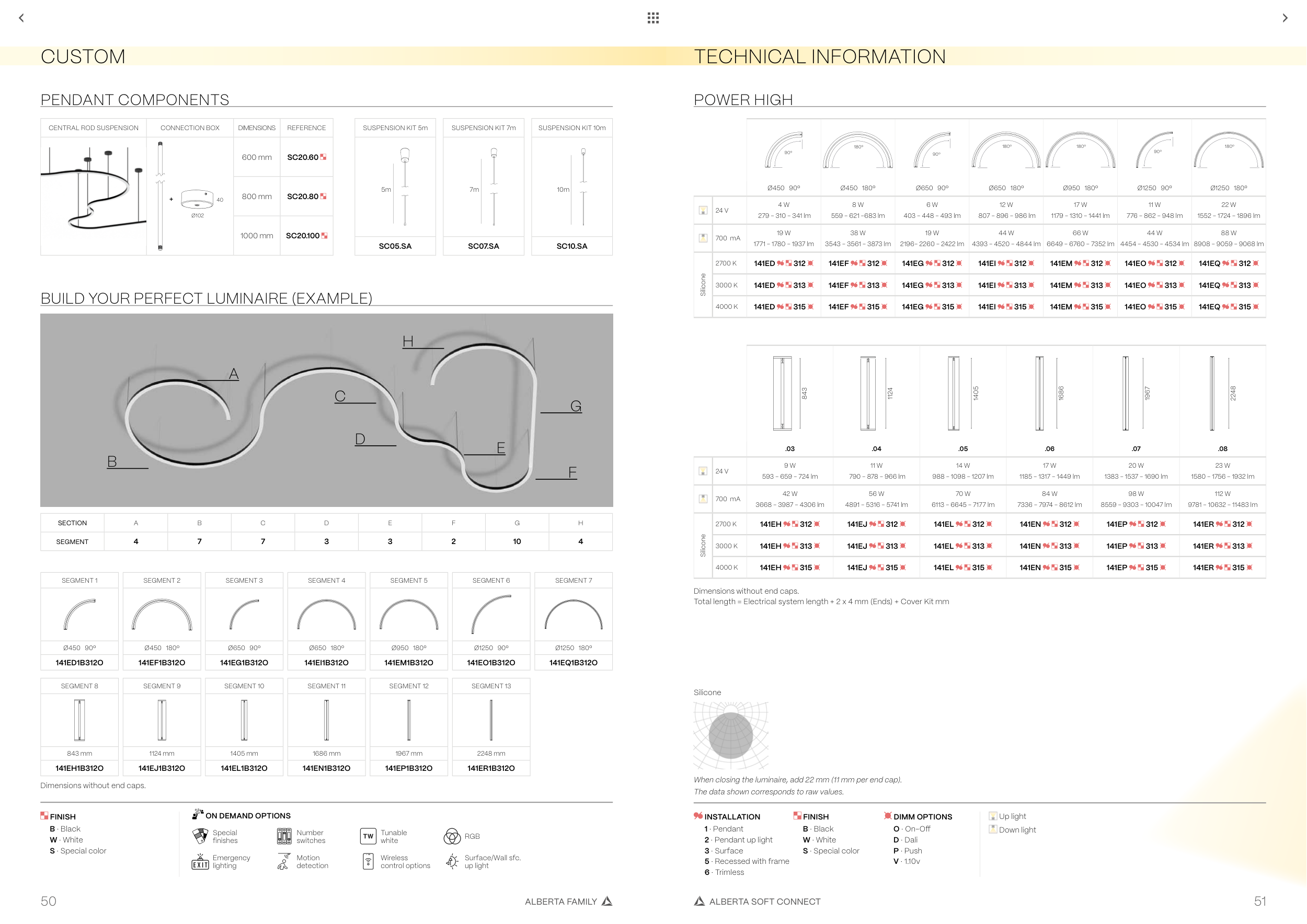Screen dimensions: 1307x924
Task: Click the Special finishes option icon
Action: (x=200, y=836)
